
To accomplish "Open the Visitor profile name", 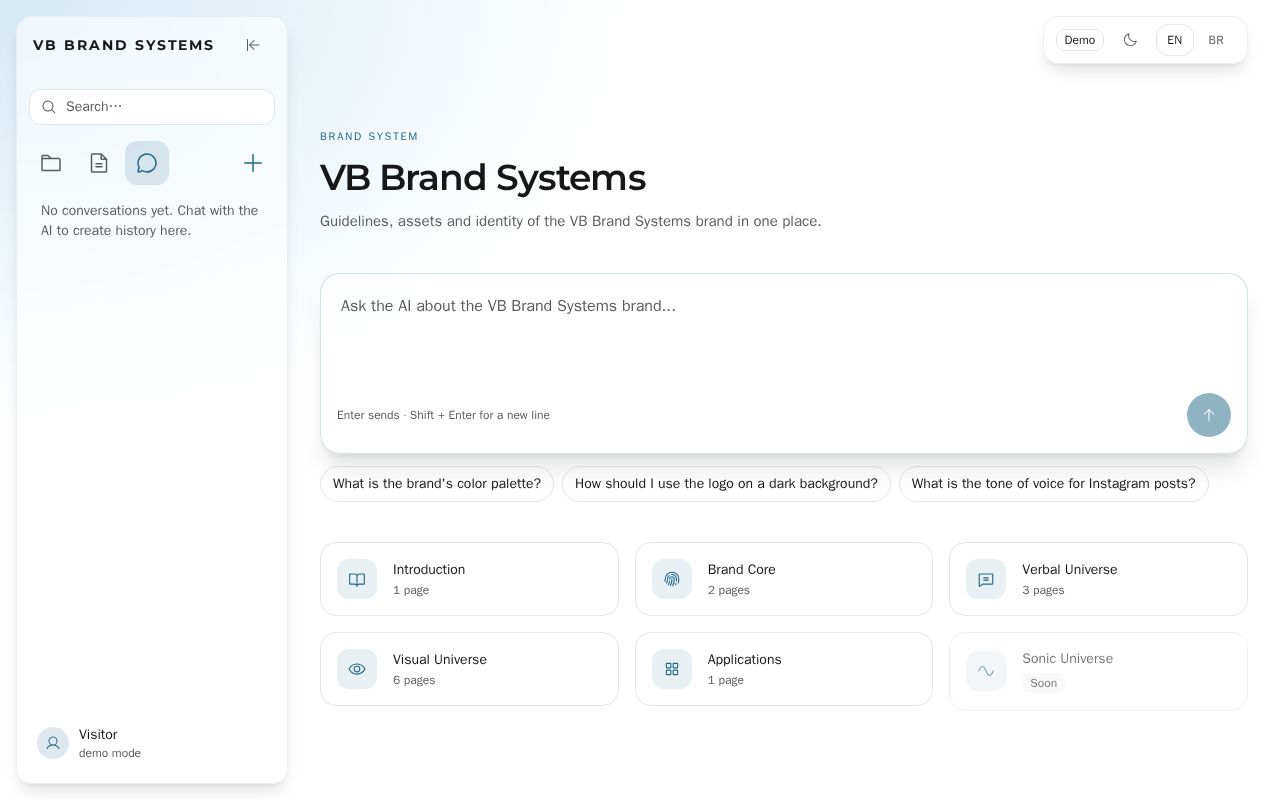I will (x=98, y=735).
